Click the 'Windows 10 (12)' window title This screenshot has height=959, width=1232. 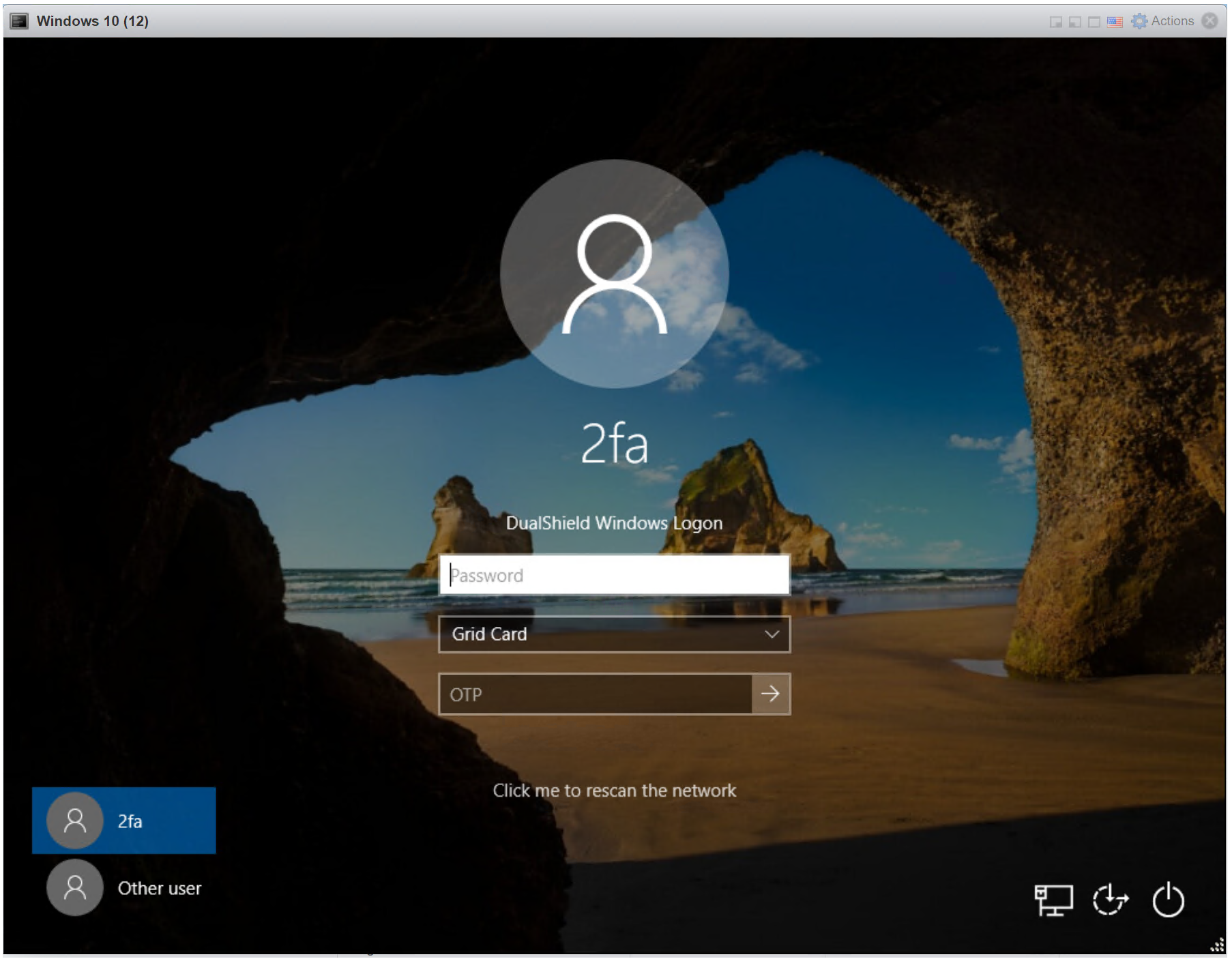point(92,21)
